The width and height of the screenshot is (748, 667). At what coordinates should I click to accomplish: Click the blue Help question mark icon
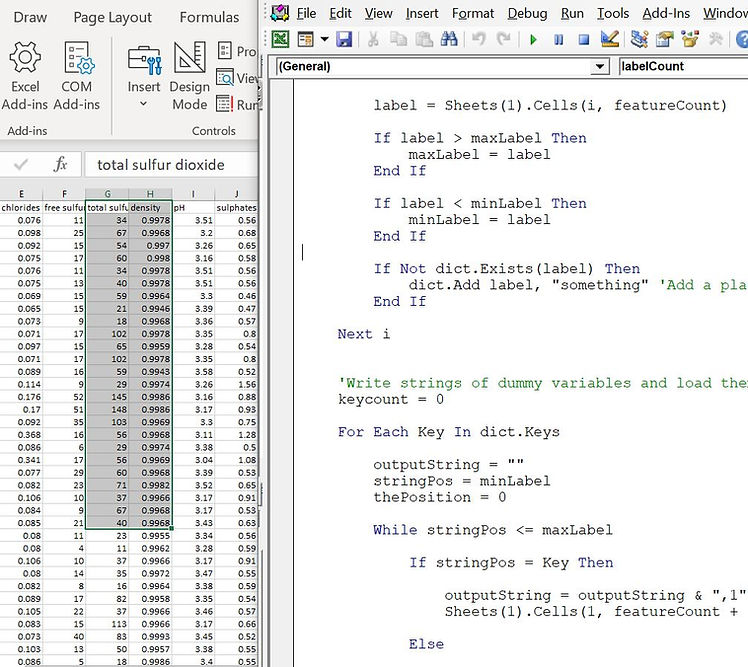coord(742,39)
